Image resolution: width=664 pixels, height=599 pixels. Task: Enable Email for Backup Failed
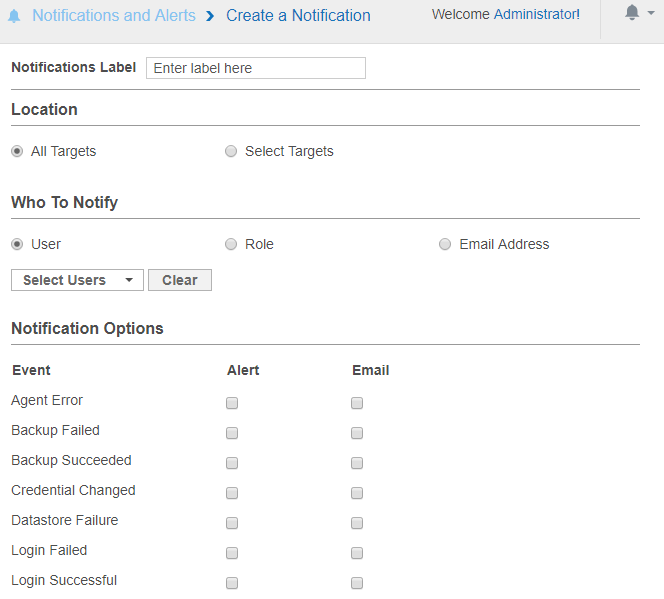point(357,433)
